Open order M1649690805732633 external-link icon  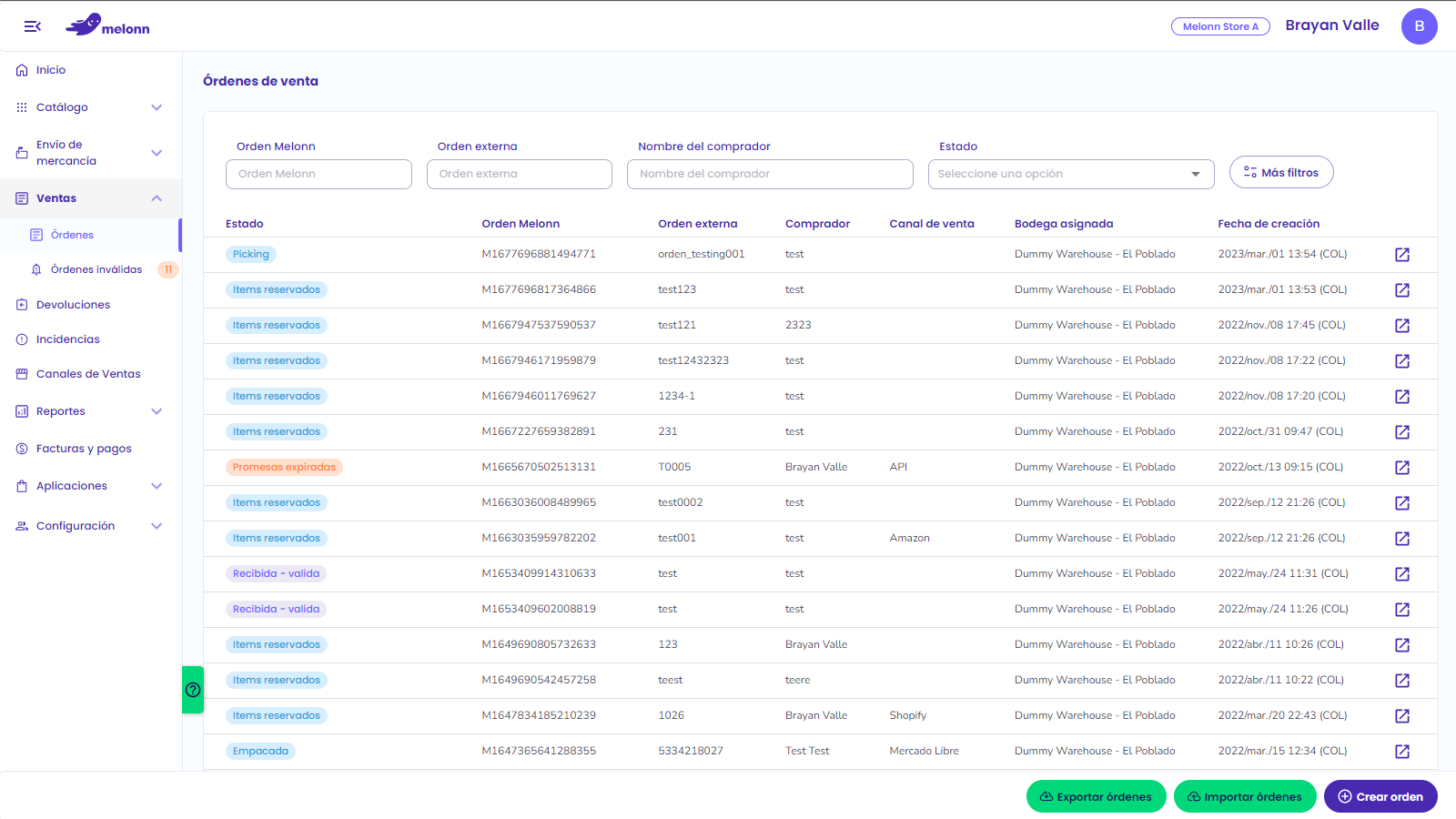[1402, 645]
